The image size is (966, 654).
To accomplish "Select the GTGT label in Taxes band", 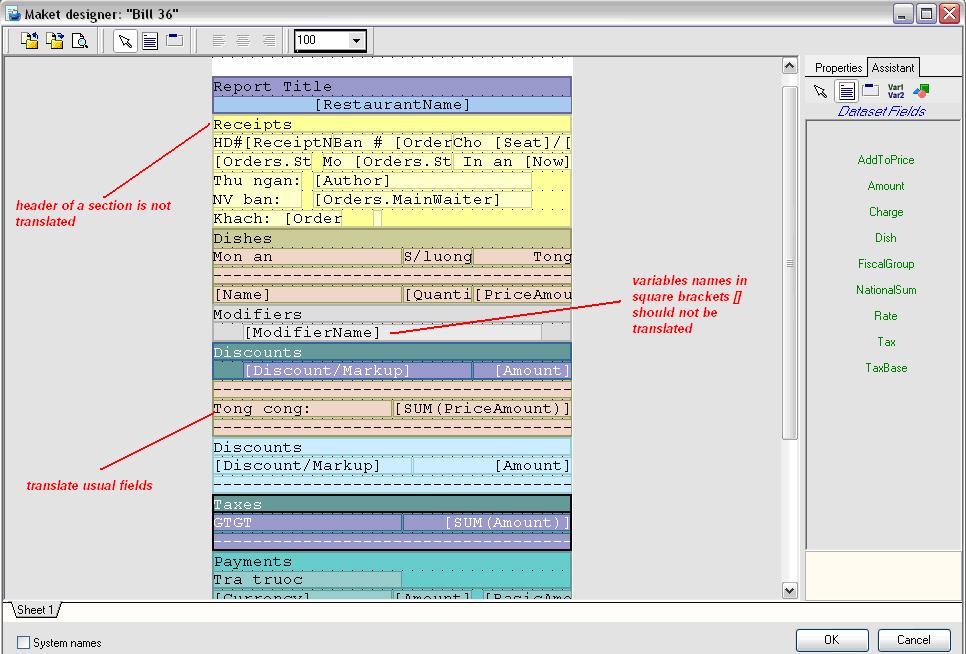I will coord(307,523).
